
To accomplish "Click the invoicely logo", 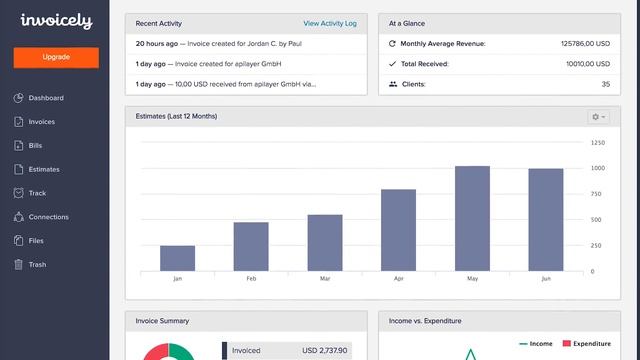I will tap(56, 21).
